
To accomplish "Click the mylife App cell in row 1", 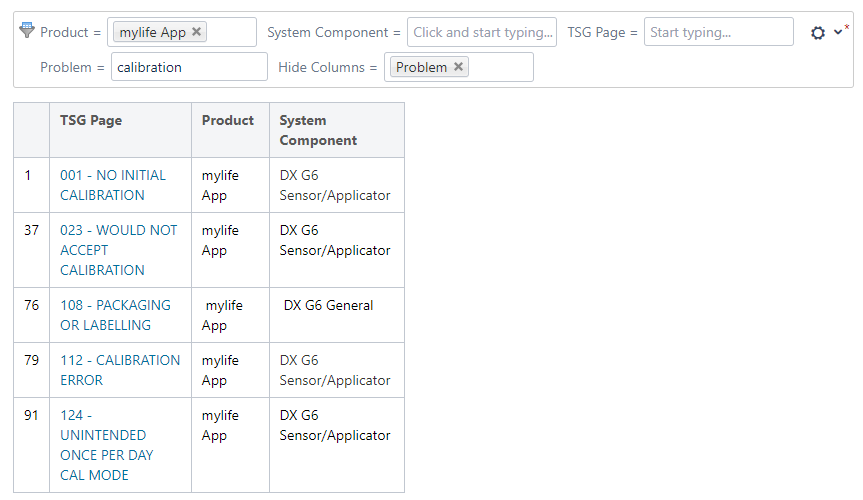I will click(230, 185).
